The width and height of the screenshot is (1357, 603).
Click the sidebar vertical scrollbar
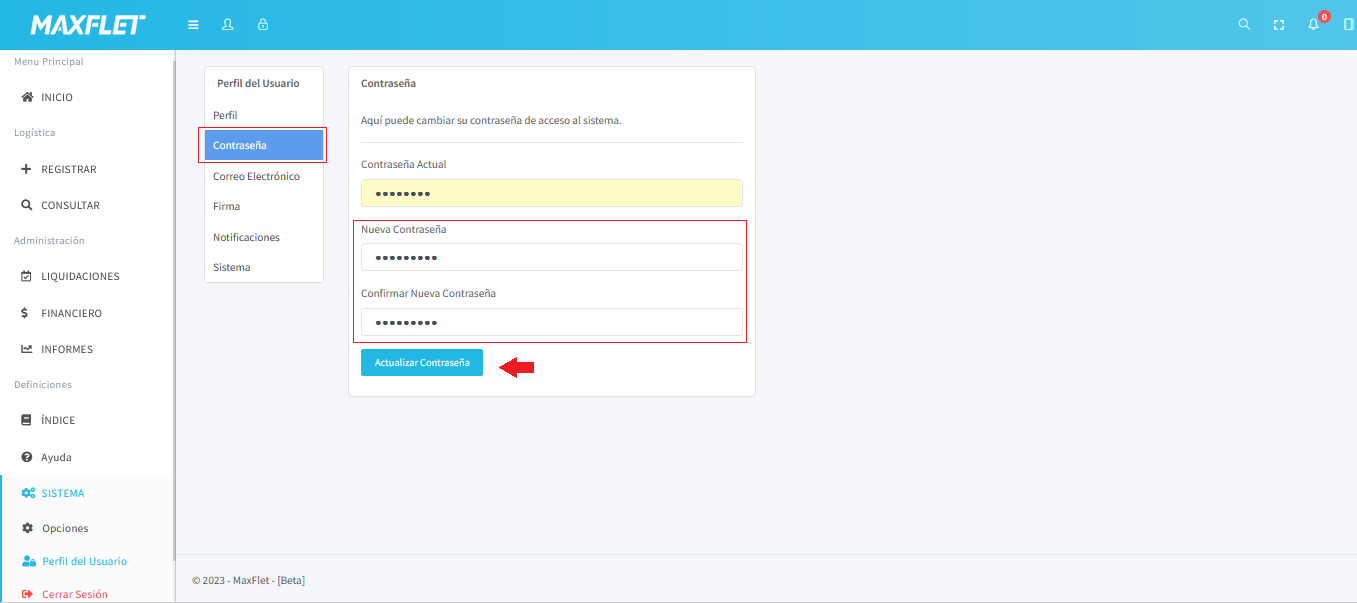tap(175, 300)
